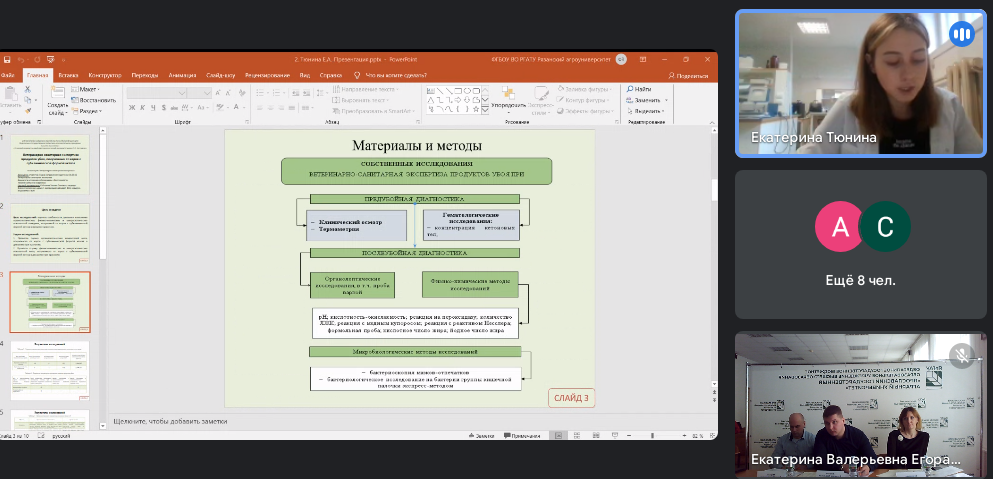993x479 pixels.
Task: Show the Ещё 8 чел. participants tile
Action: coord(861,245)
